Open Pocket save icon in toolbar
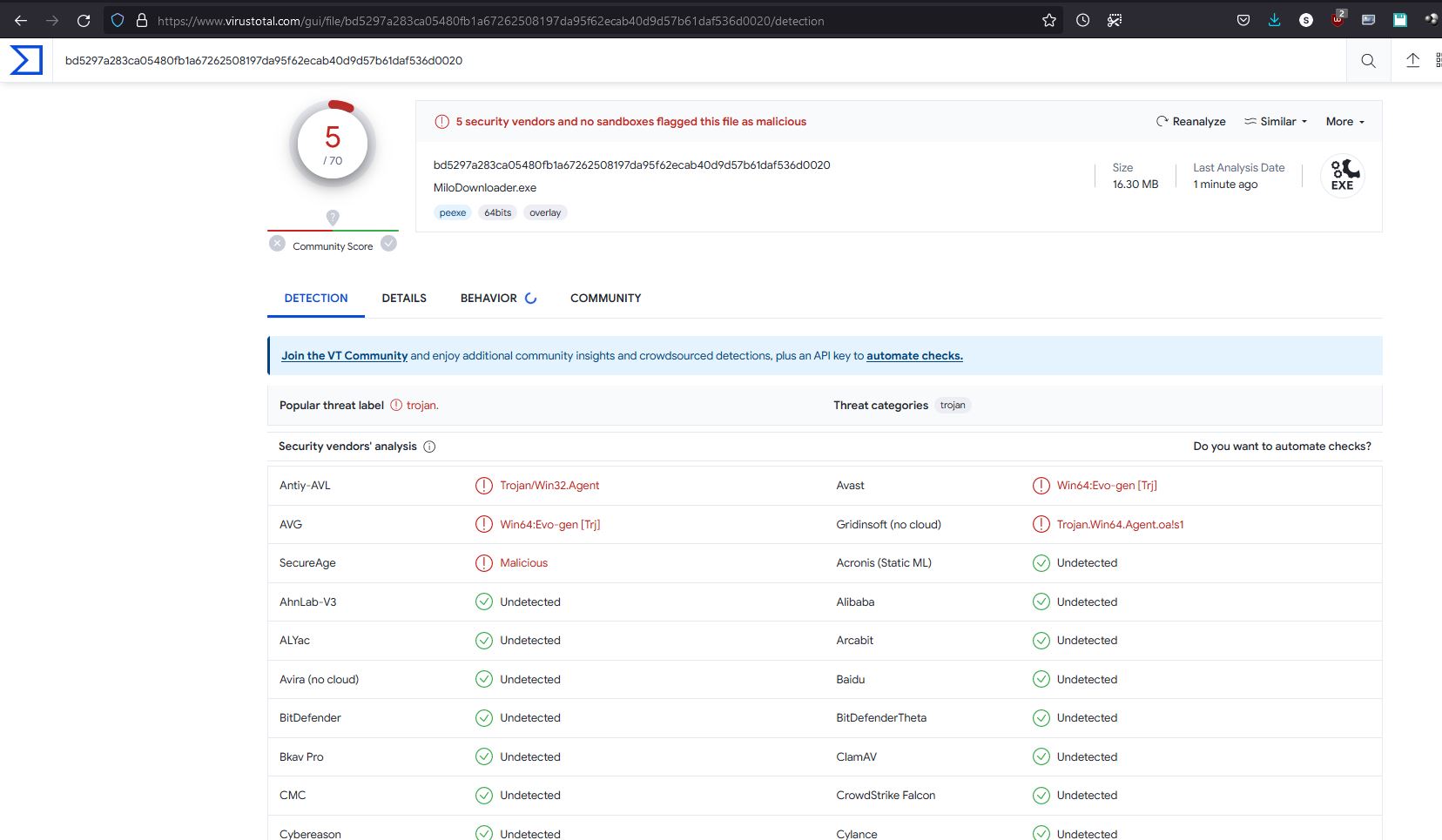 click(x=1243, y=20)
